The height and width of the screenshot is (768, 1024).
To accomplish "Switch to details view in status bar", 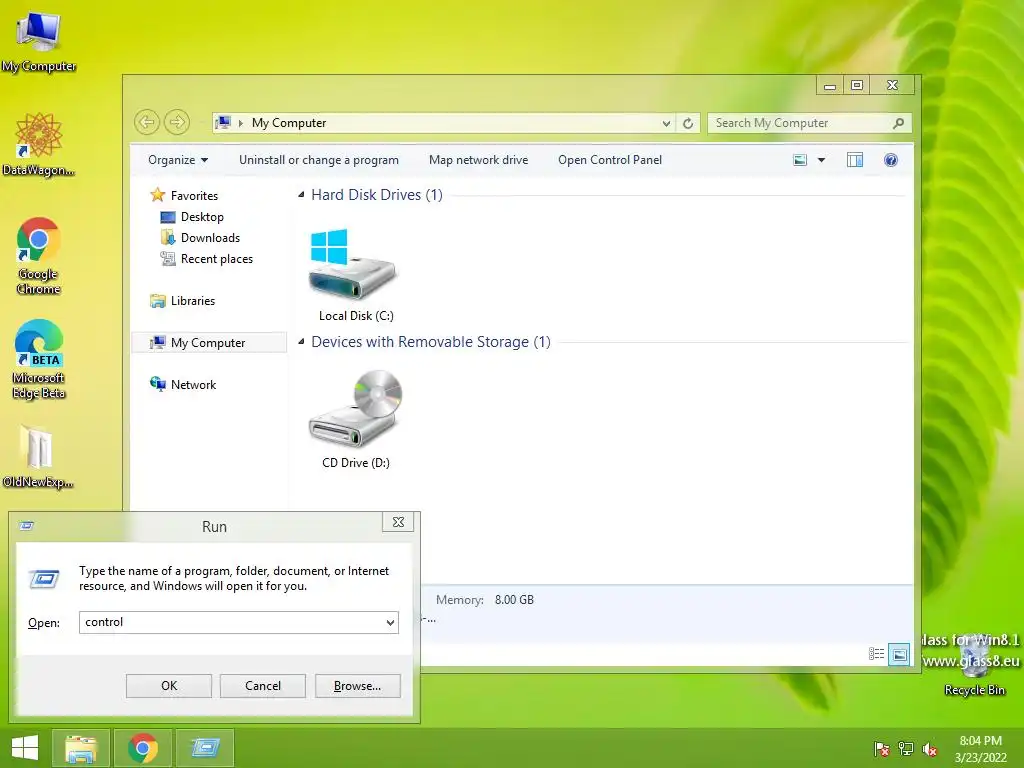I will (876, 654).
